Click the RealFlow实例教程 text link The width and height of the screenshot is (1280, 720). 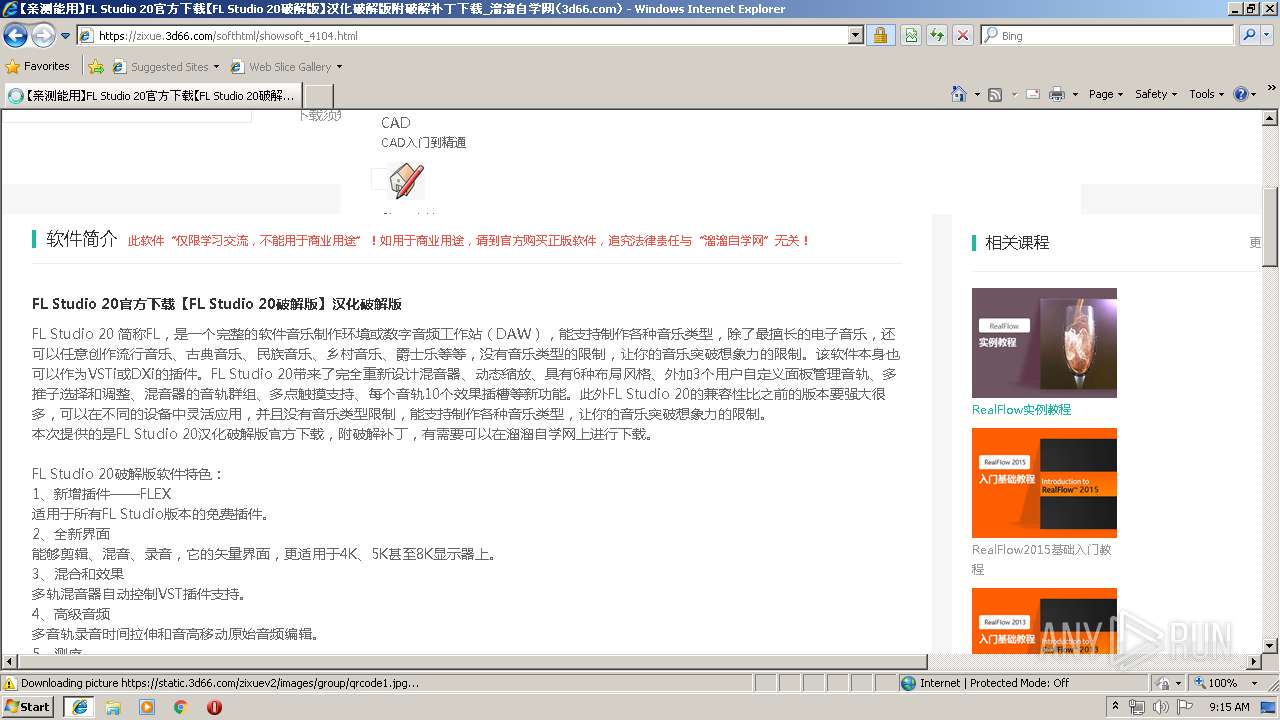click(1021, 410)
